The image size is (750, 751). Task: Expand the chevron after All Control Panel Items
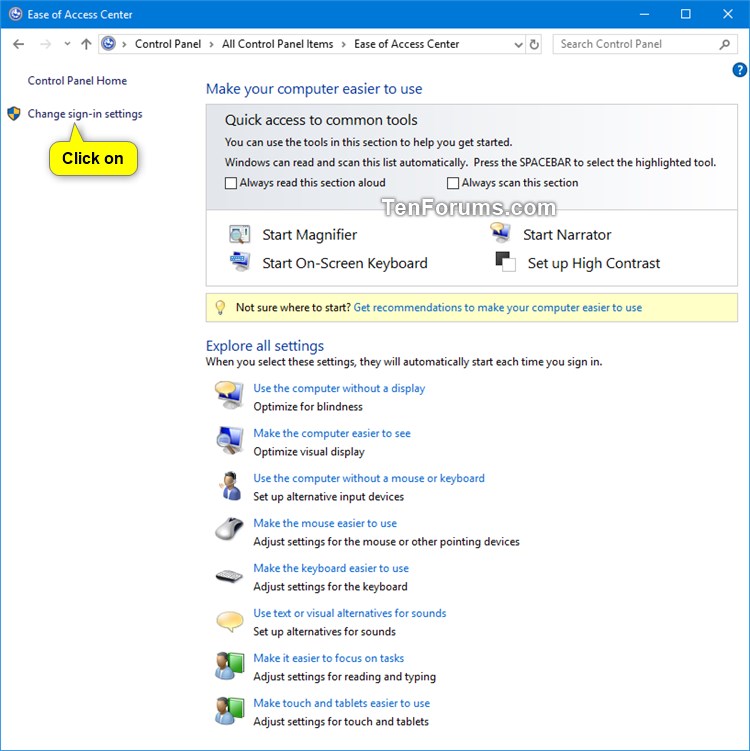343,45
